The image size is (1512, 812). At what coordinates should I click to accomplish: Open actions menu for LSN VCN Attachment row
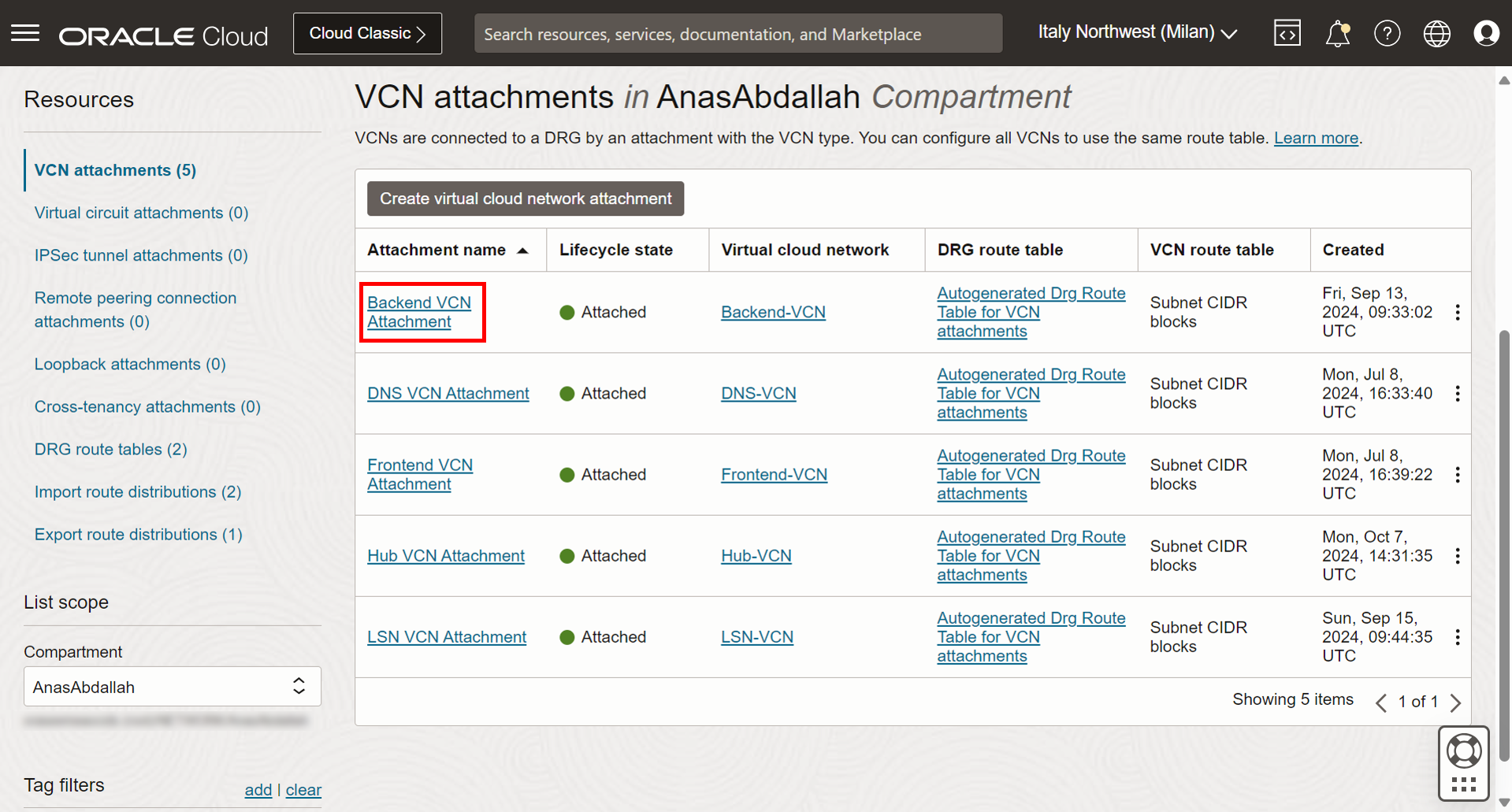pos(1458,637)
